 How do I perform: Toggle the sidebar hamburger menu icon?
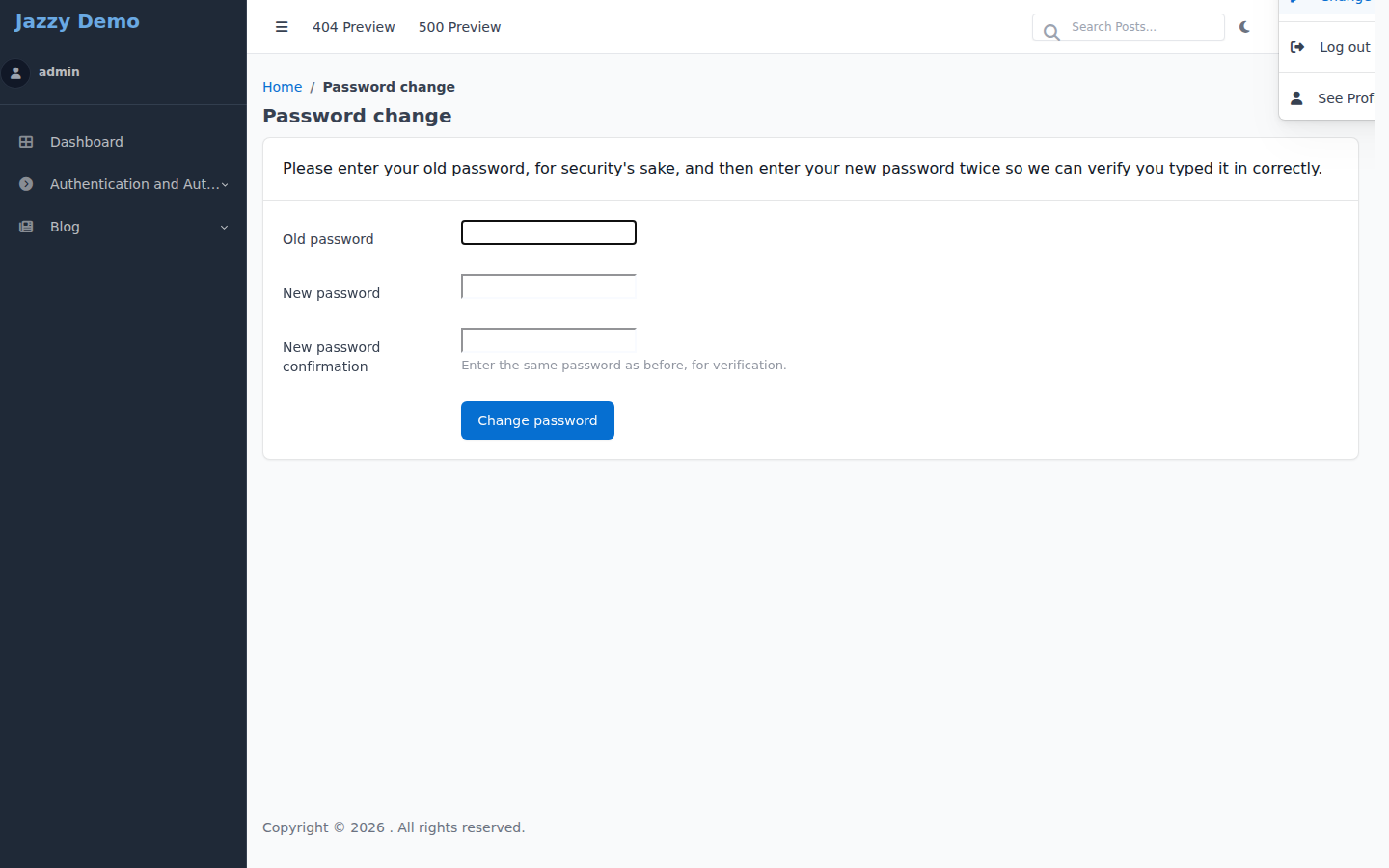pyautogui.click(x=282, y=27)
